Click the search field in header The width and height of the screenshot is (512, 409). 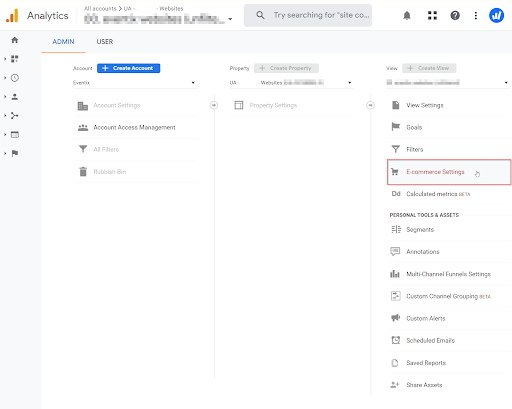coord(308,15)
